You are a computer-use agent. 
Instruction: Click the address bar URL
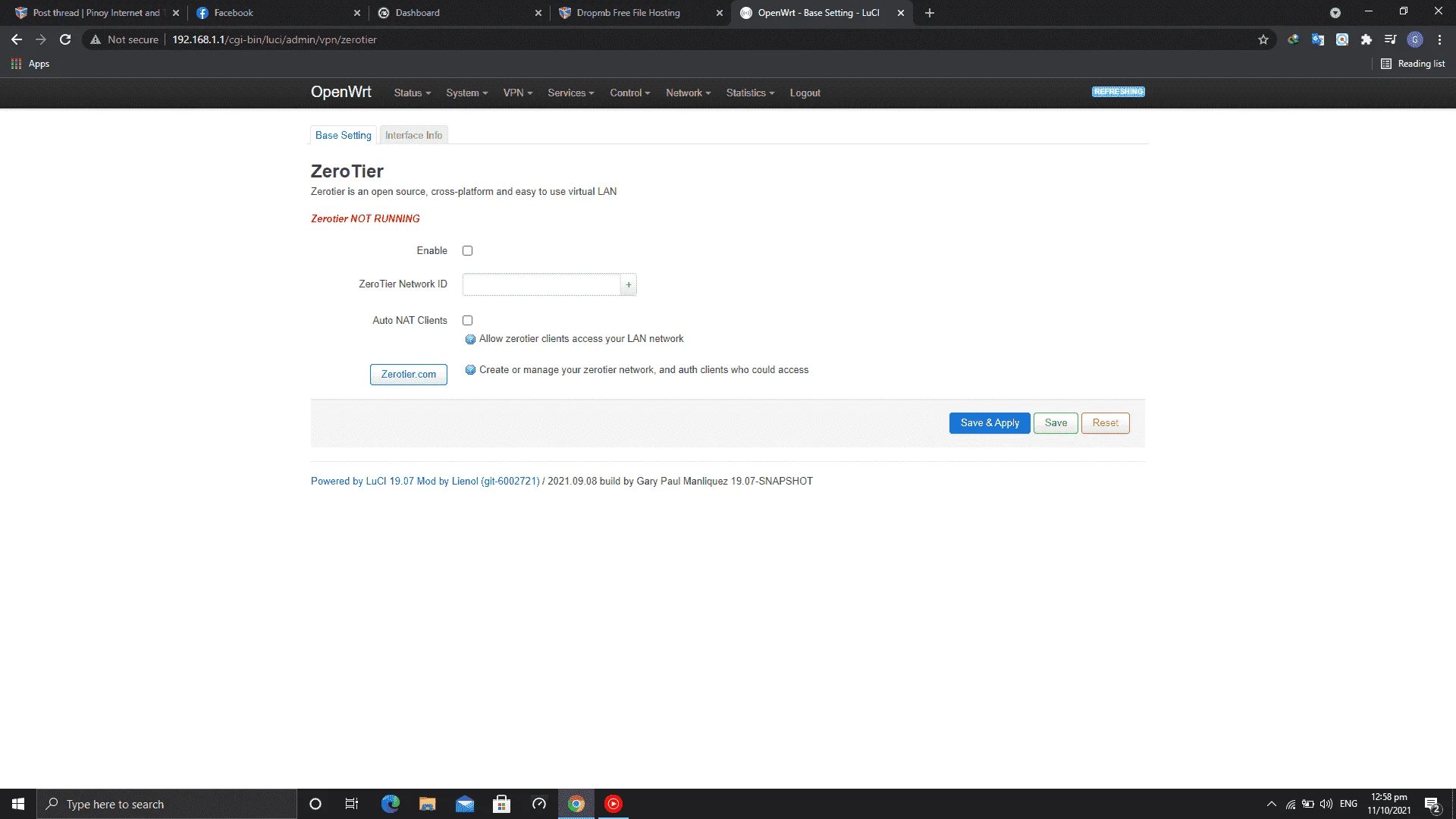[275, 39]
